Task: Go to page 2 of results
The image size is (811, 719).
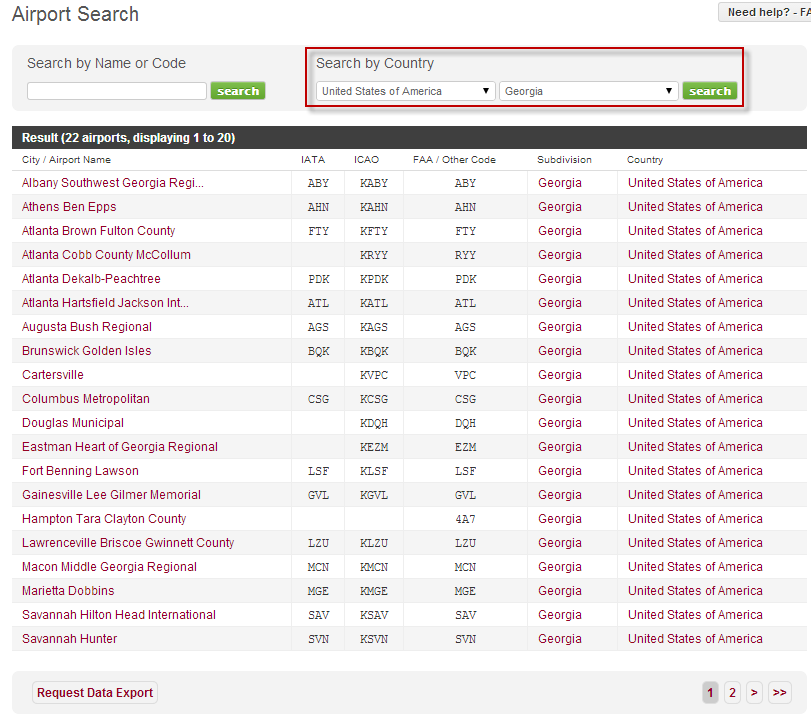Action: [x=732, y=693]
